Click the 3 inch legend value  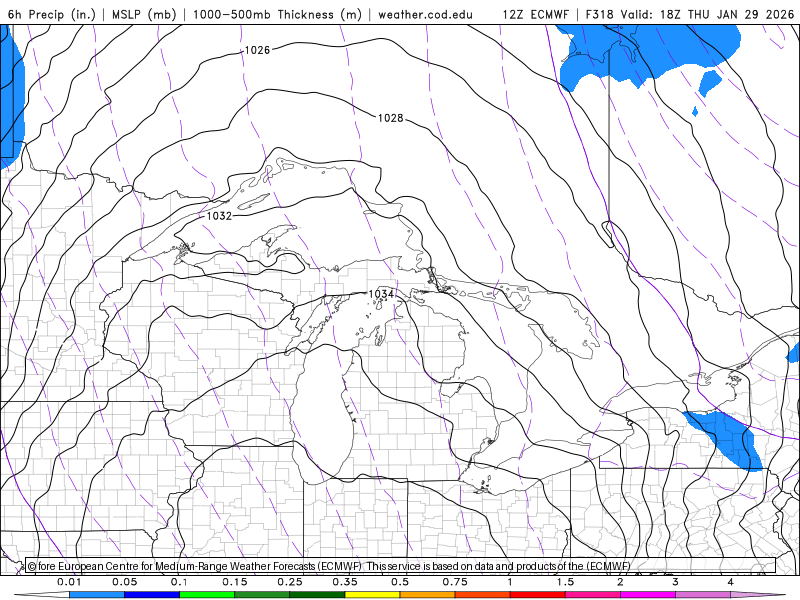click(x=675, y=582)
